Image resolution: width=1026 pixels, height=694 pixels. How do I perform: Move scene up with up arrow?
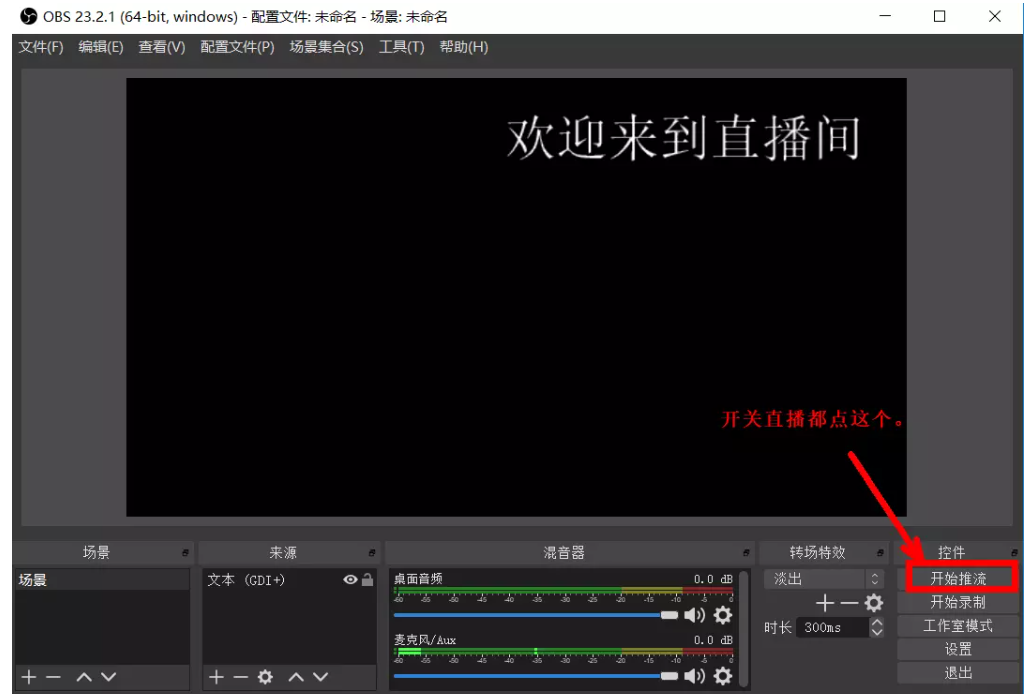pos(84,677)
